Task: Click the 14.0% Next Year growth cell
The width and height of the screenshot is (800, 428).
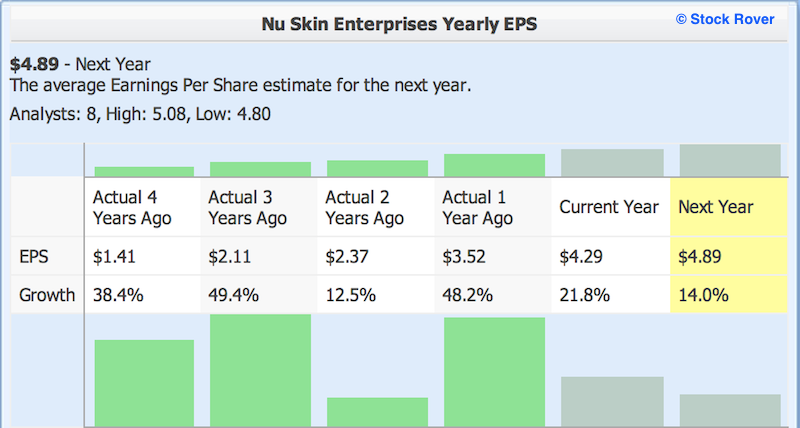Action: coord(729,294)
